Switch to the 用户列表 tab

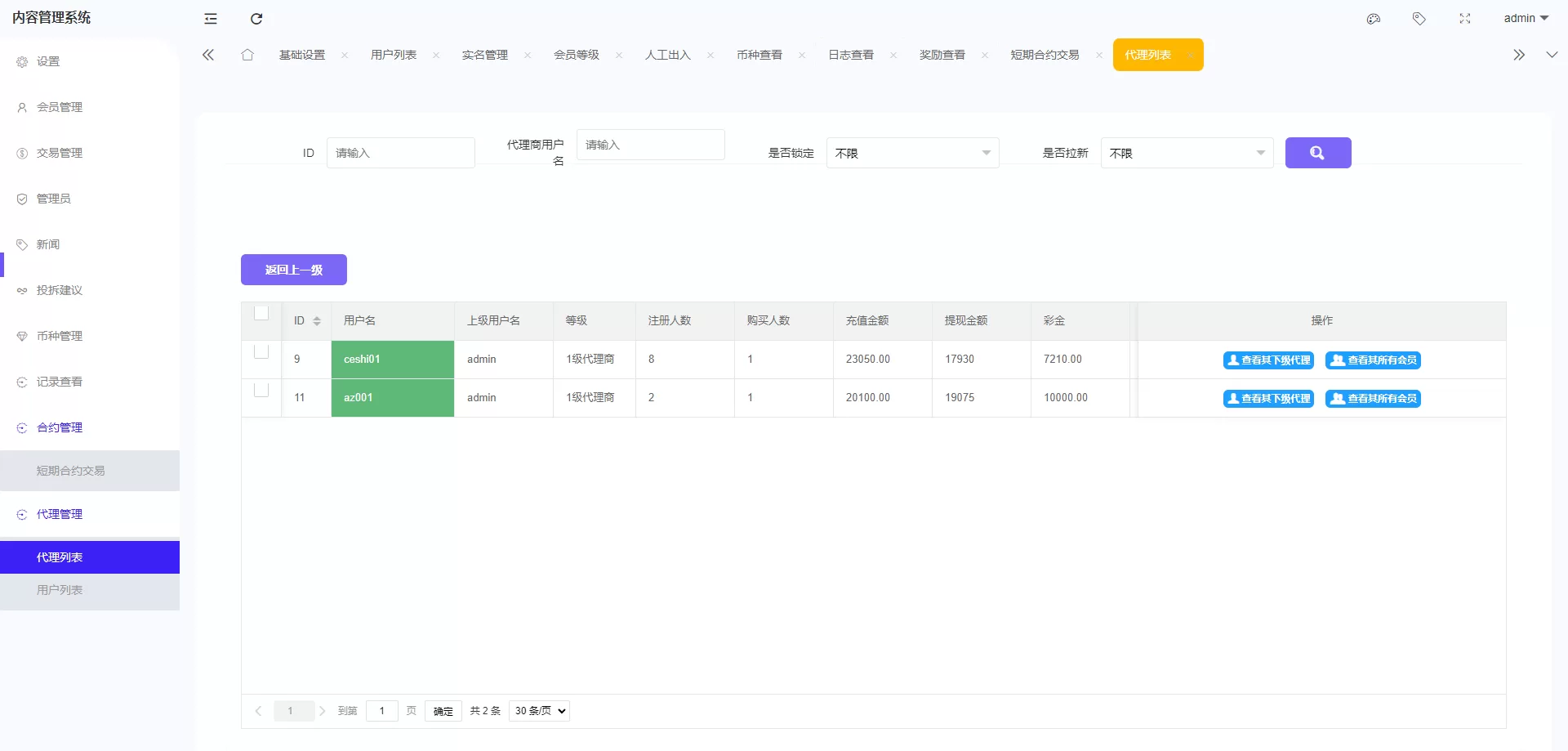pos(393,55)
